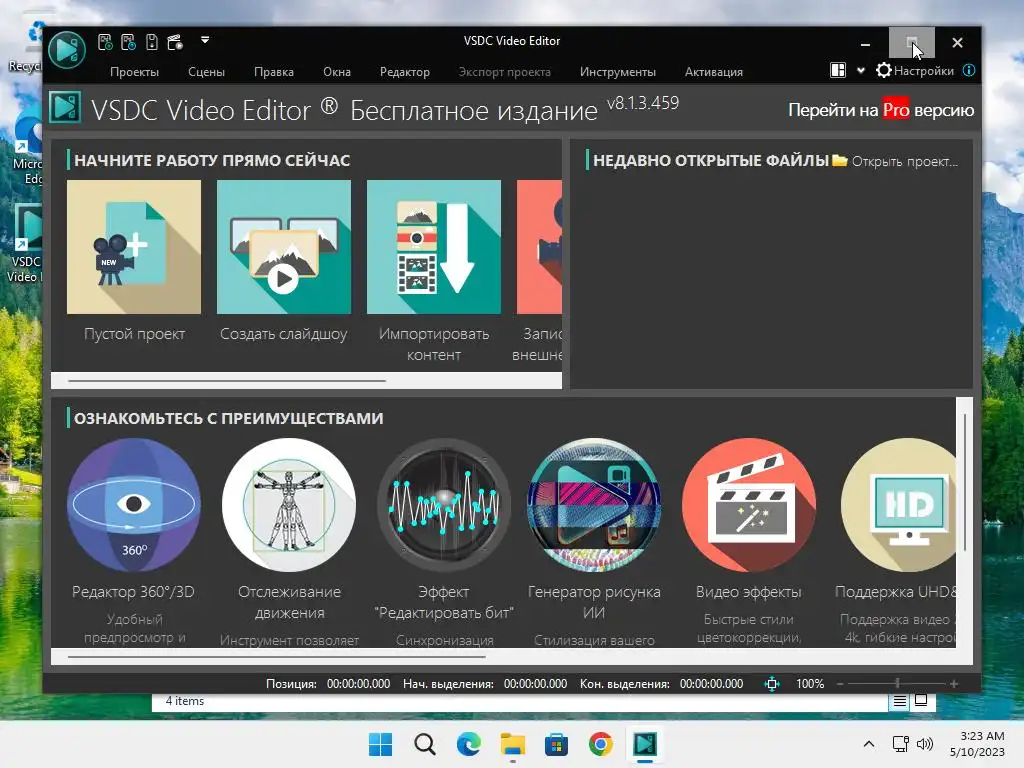Select Импортировать контент tile

tap(434, 247)
